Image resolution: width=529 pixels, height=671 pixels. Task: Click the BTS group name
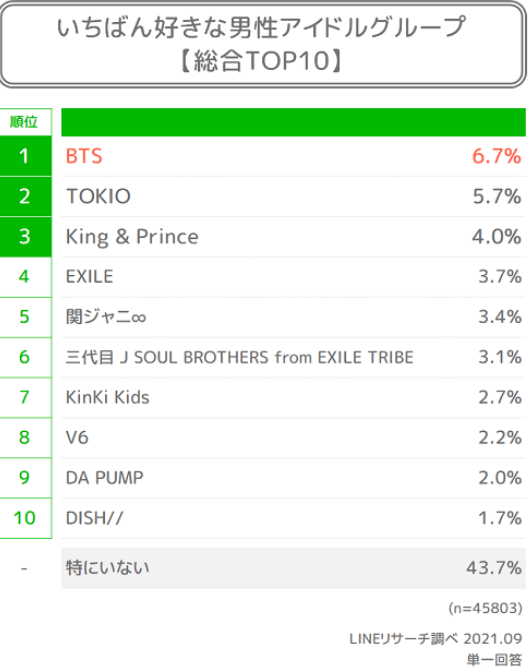(84, 156)
